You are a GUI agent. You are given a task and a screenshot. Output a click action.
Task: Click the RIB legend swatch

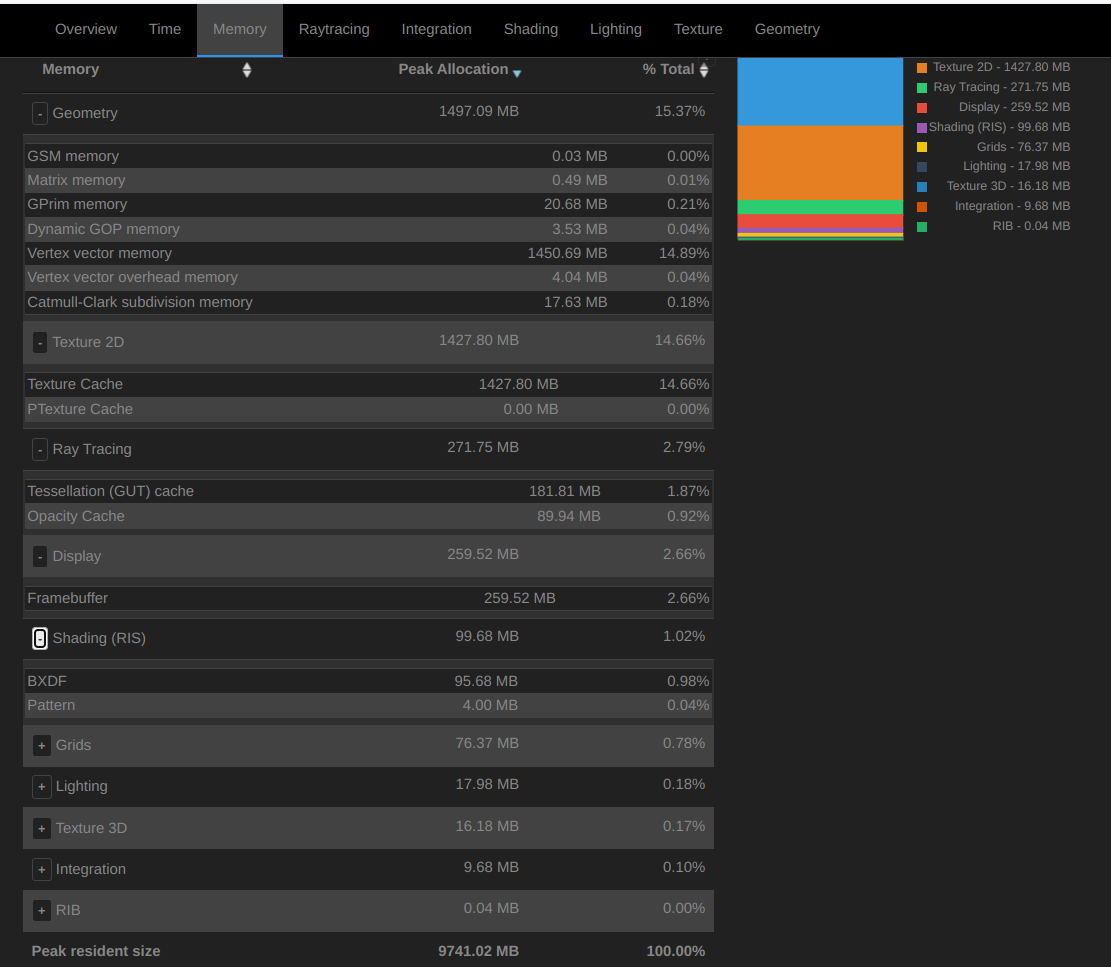click(922, 227)
